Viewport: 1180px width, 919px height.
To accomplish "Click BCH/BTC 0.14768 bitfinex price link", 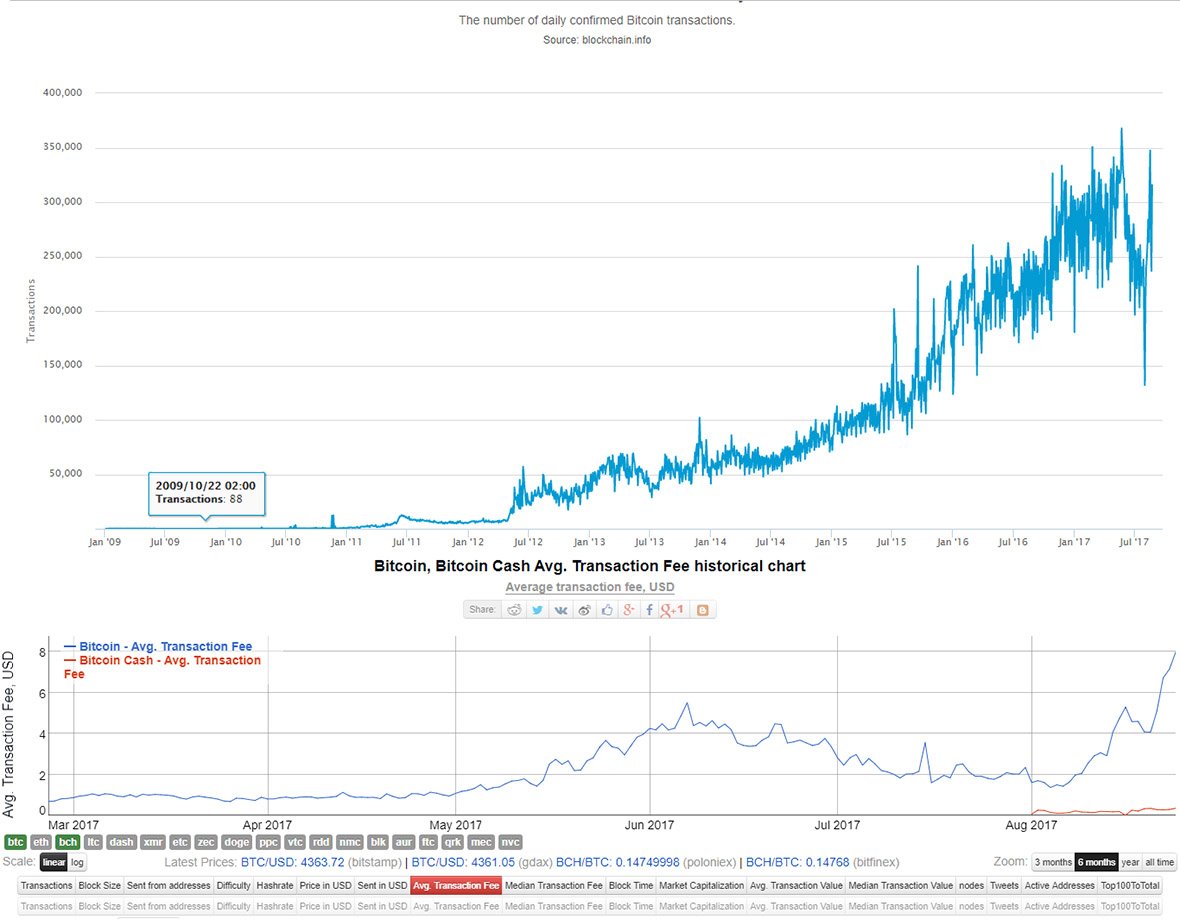I will point(797,863).
